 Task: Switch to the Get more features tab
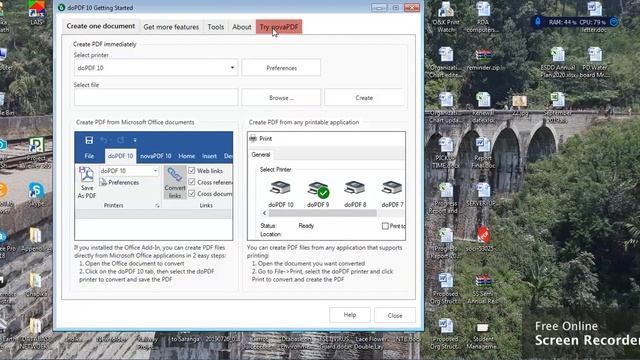pos(171,27)
